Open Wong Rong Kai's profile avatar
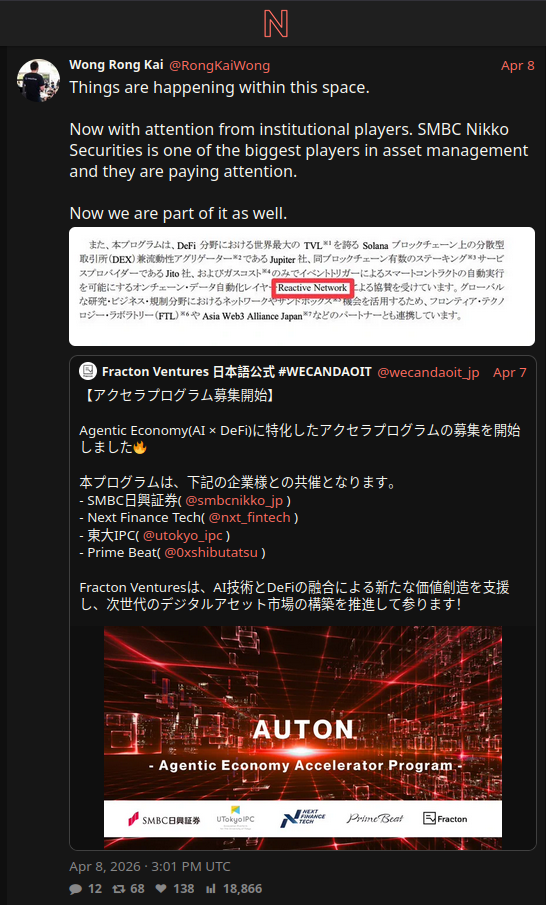The width and height of the screenshot is (546, 905). pyautogui.click(x=38, y=80)
